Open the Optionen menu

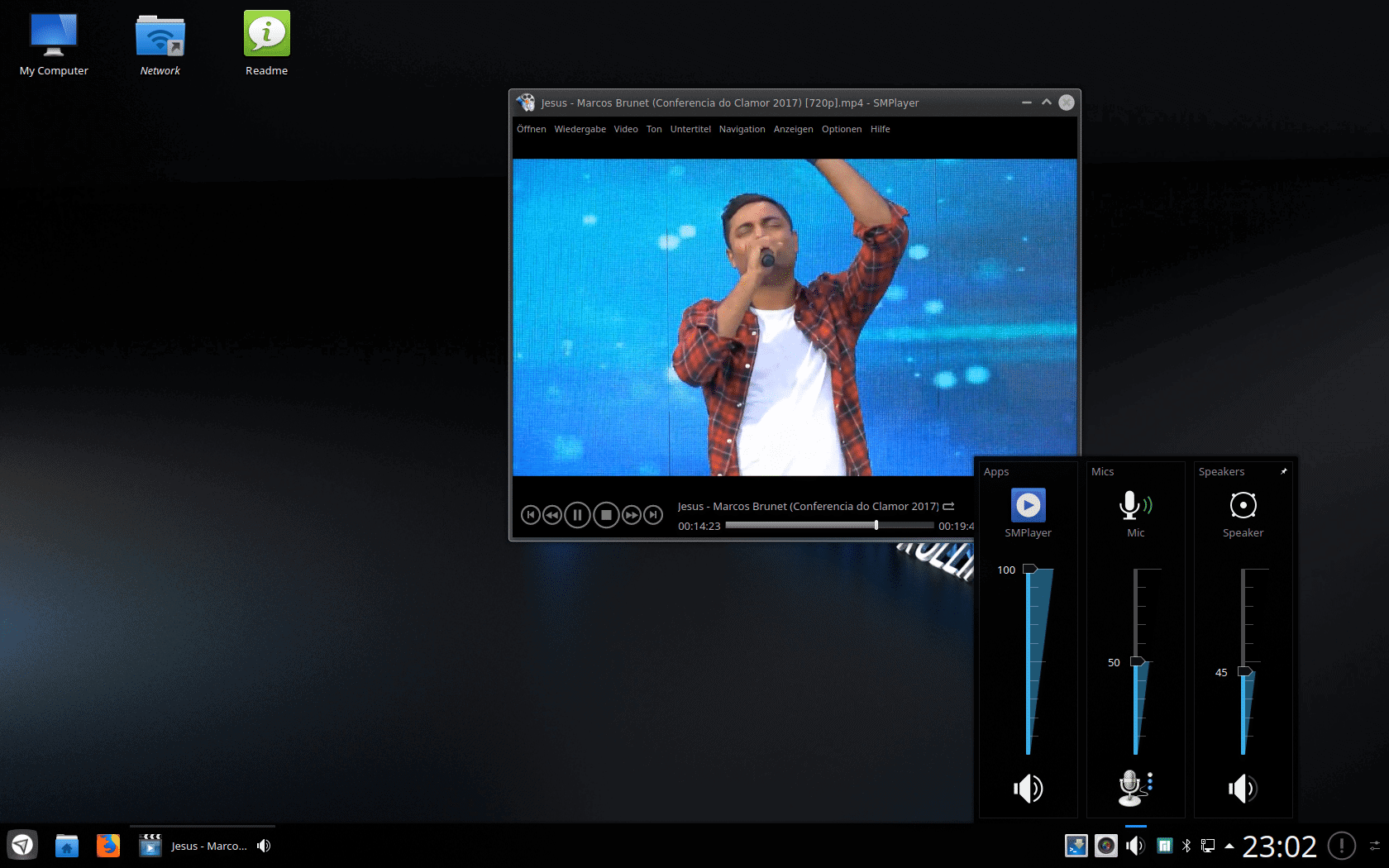click(841, 129)
